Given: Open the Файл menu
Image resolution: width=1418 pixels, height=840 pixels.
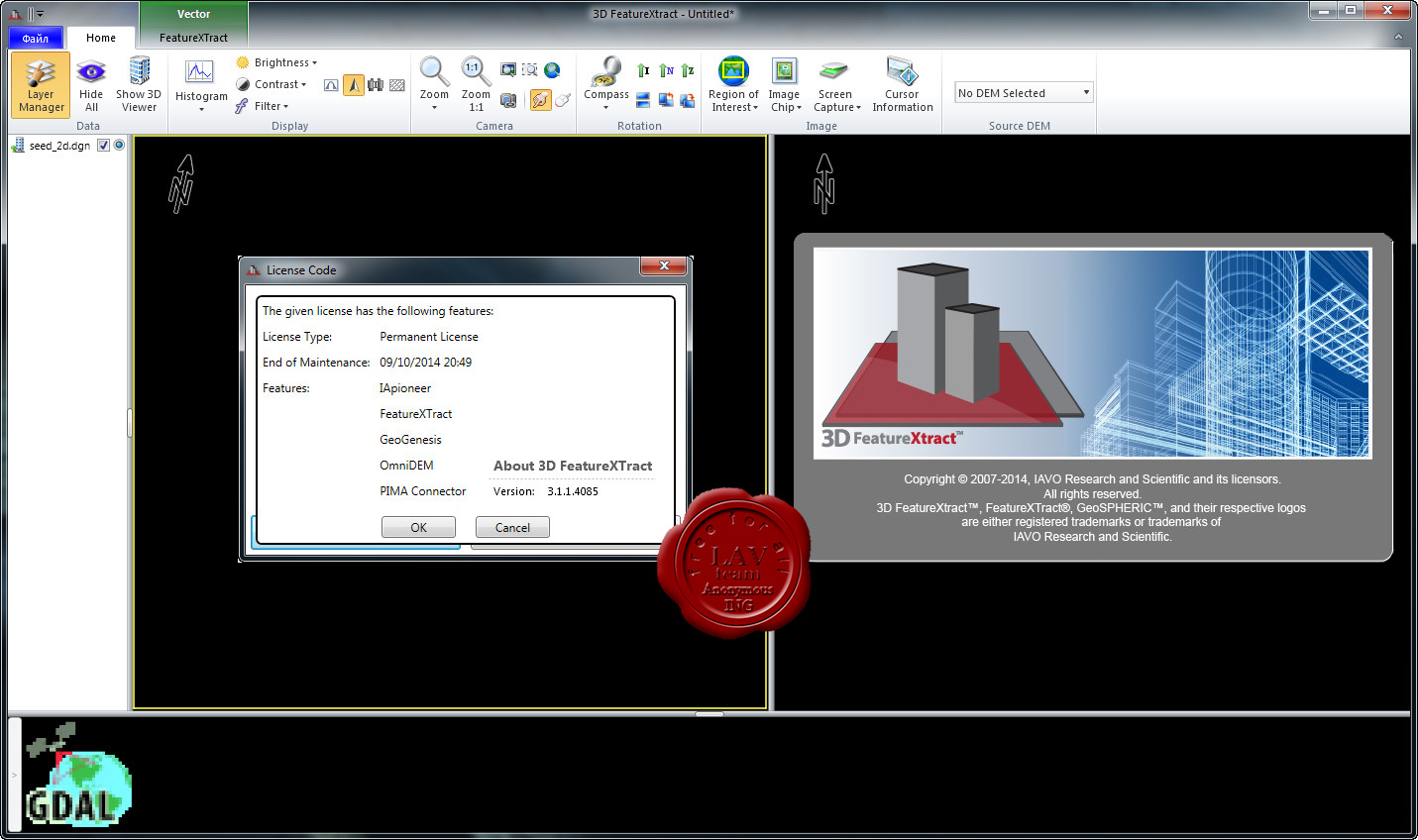Looking at the screenshot, I should (36, 38).
